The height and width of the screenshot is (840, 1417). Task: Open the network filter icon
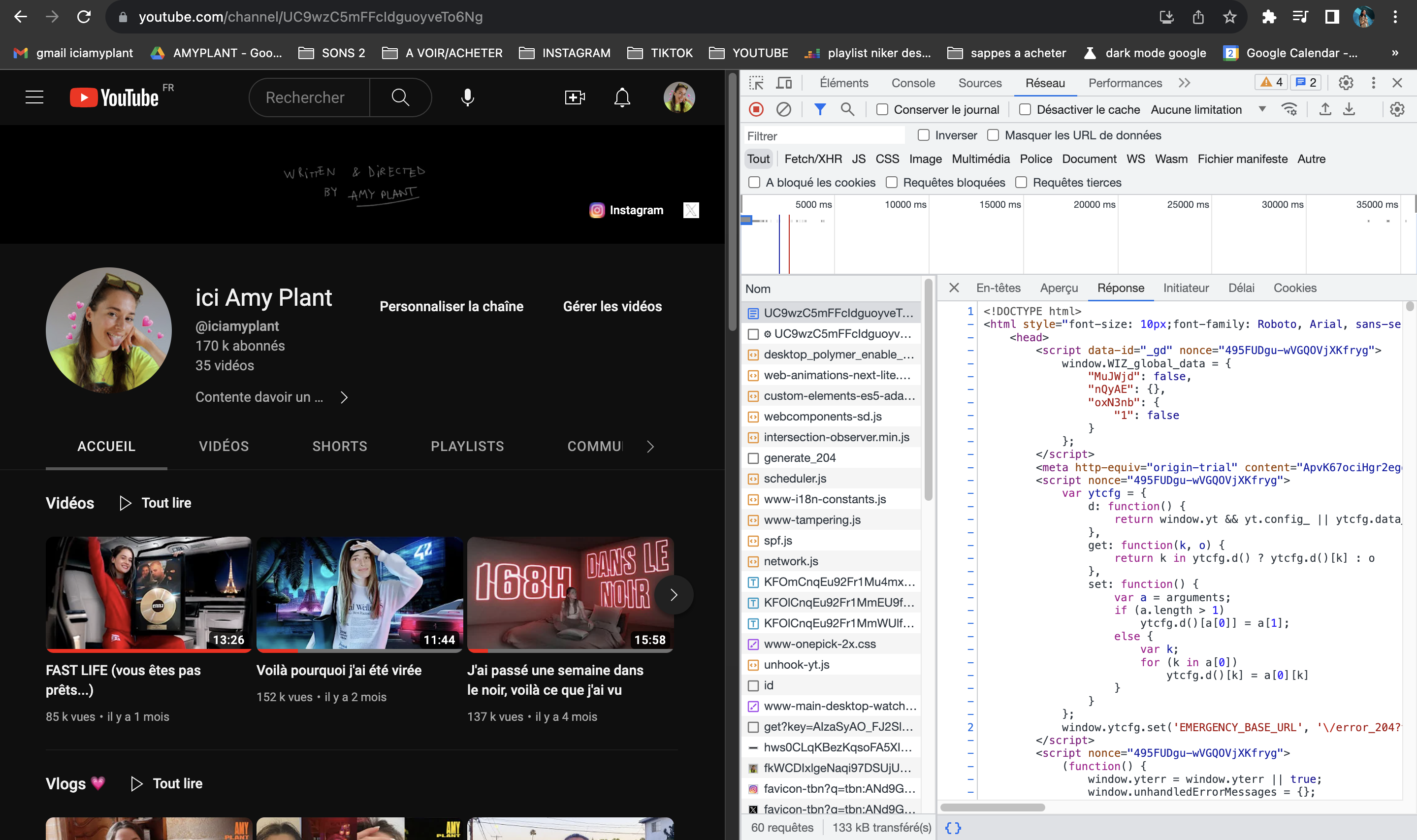821,109
